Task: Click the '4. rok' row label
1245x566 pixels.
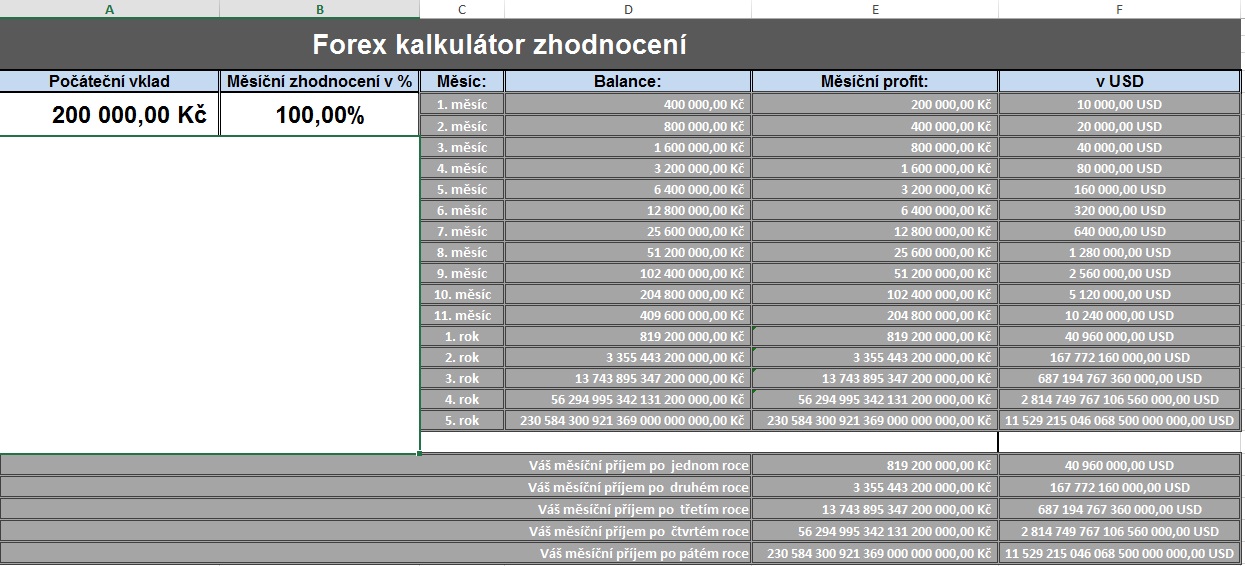Action: tap(462, 399)
